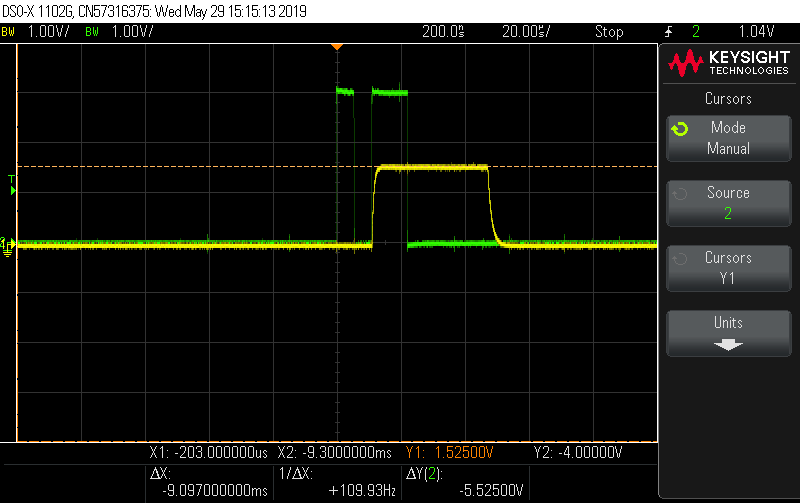800x503 pixels.
Task: Click the channel 1 BW limit icon
Action: click(8, 32)
